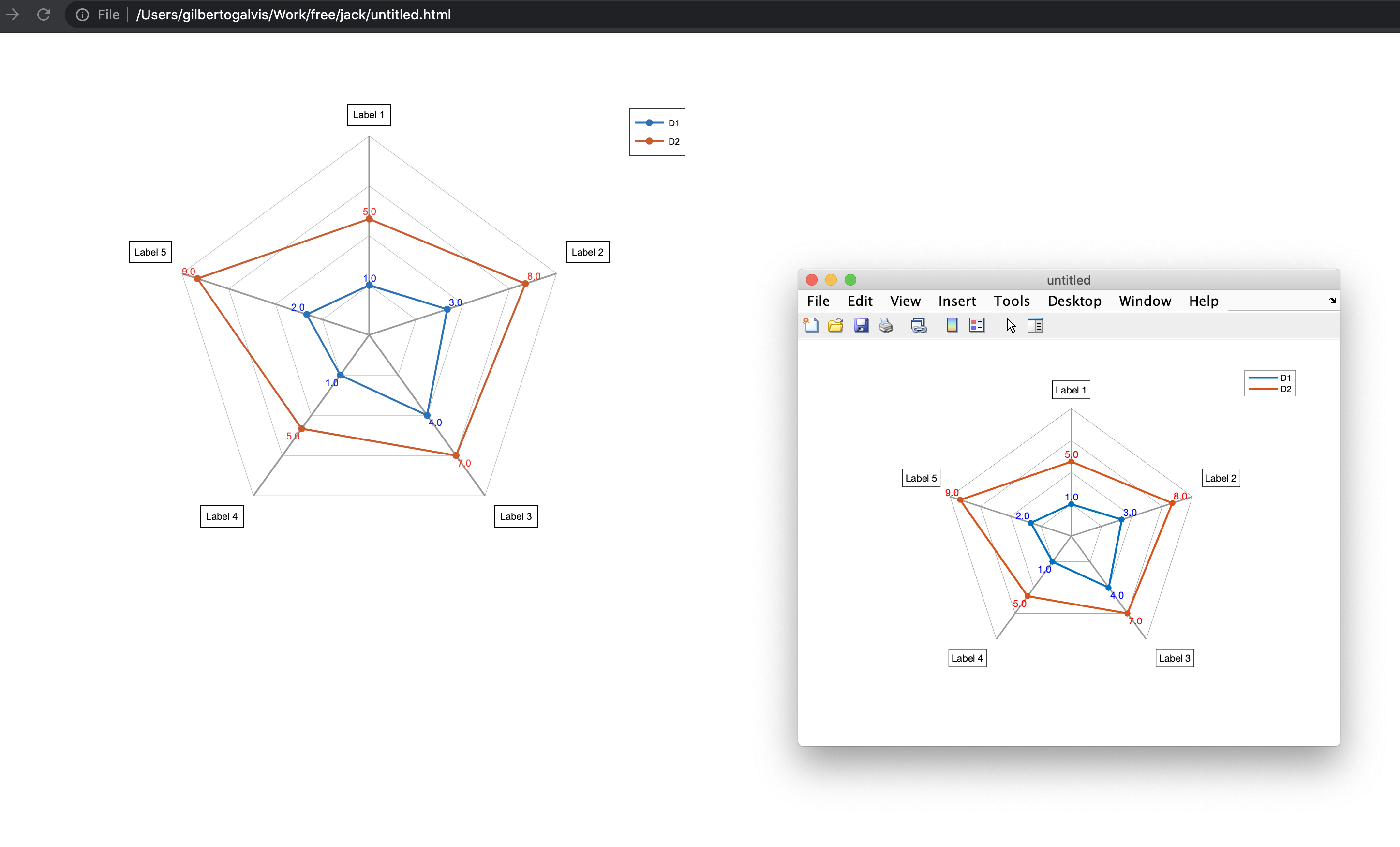Viewport: 1400px width, 847px height.
Task: Click the Label 1 axis text box
Action: 368,114
